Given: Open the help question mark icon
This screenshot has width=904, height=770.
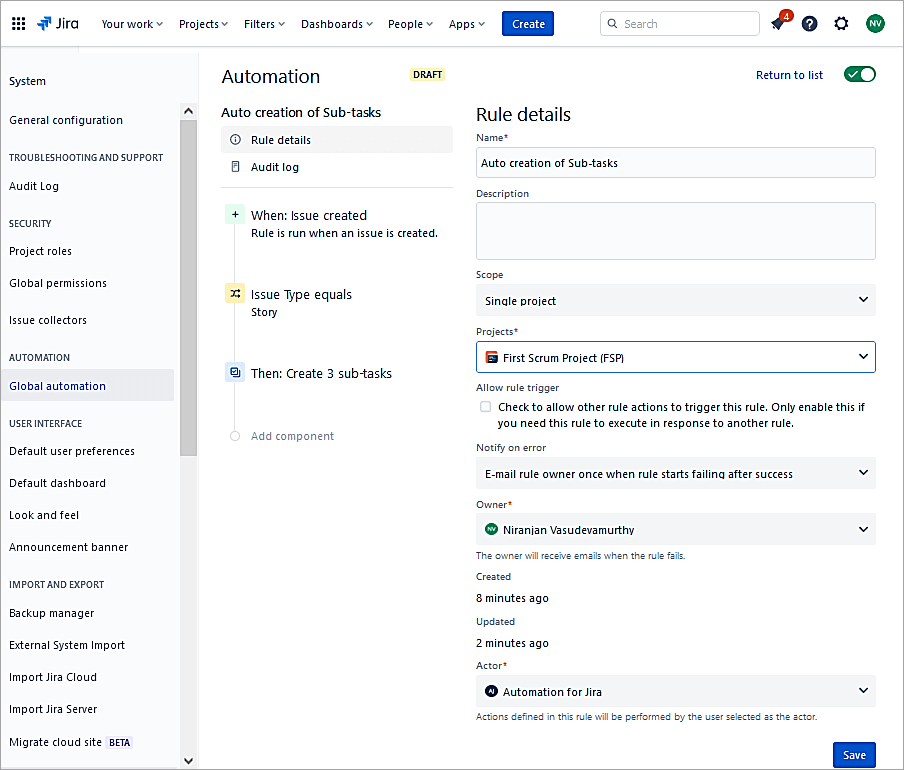Looking at the screenshot, I should pyautogui.click(x=809, y=24).
